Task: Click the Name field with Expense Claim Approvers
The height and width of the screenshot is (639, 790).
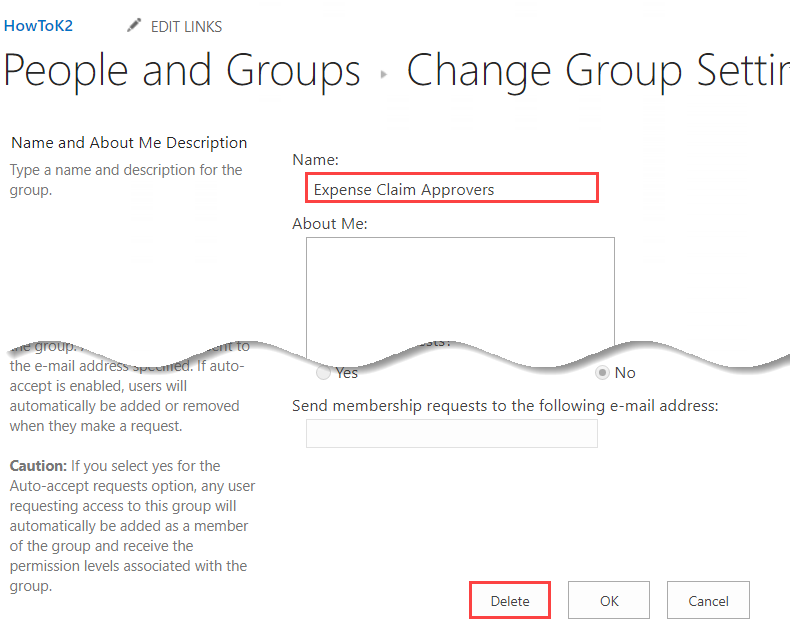Action: click(x=452, y=188)
